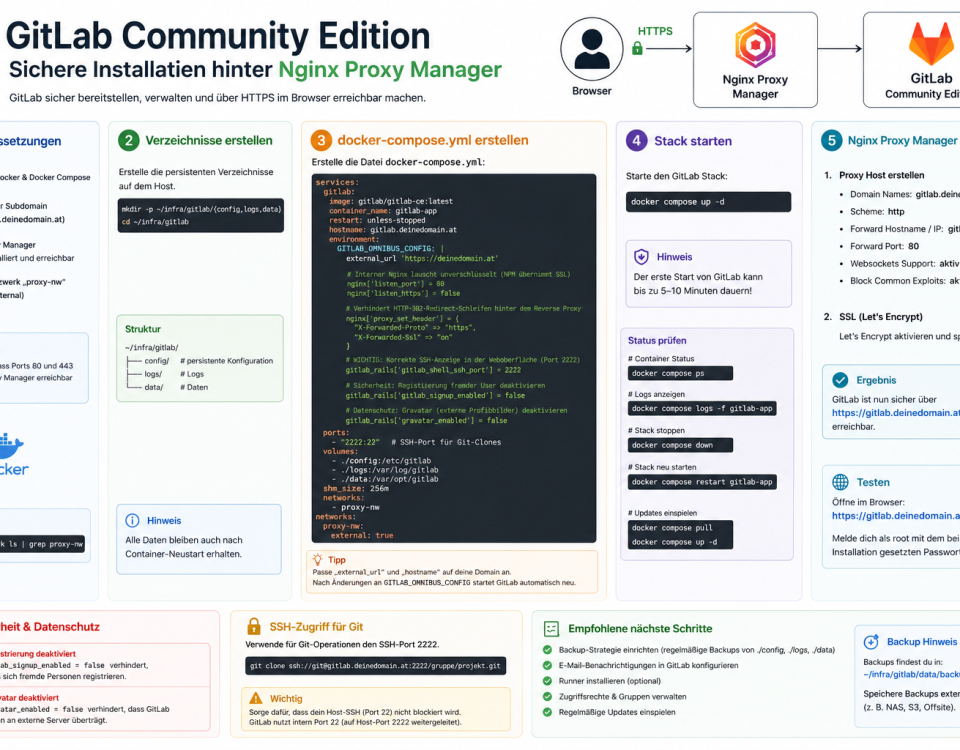Click the green check beside Backup-Strategie einrichten
960x750 pixels.
547,650
